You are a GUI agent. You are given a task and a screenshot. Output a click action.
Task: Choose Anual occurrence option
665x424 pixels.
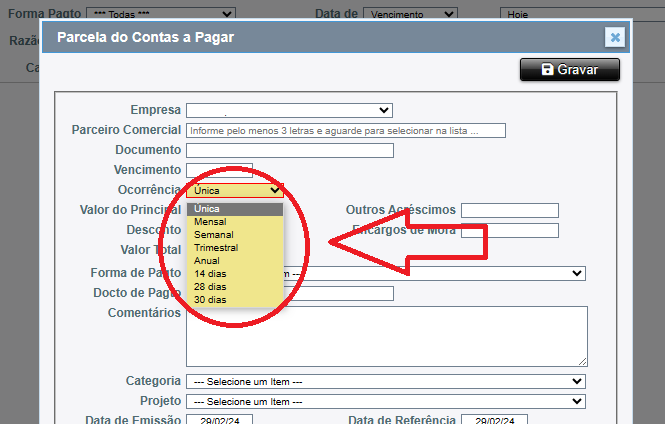click(207, 261)
